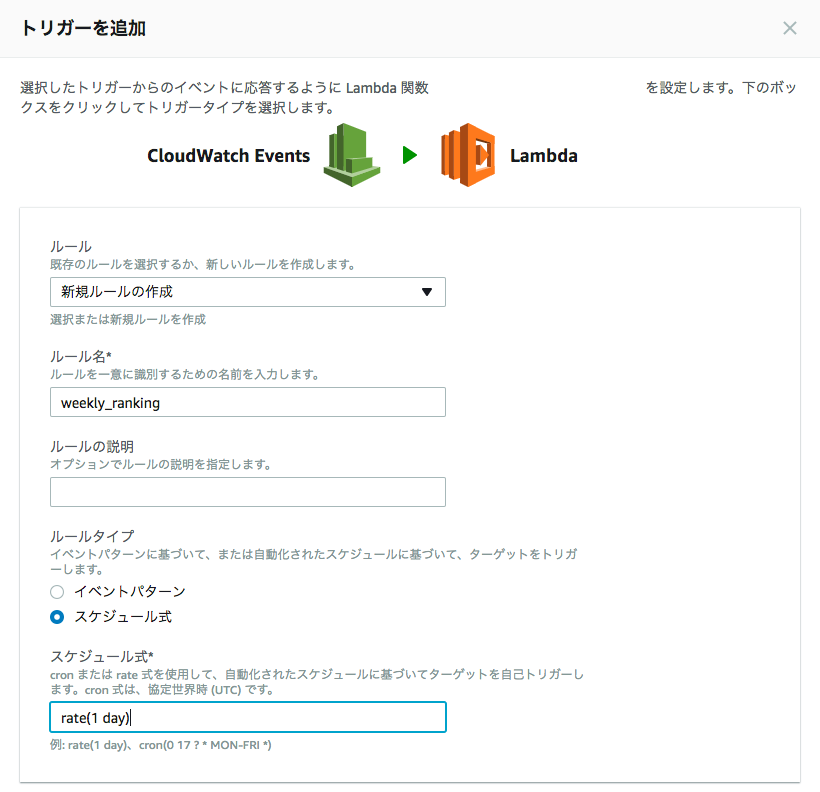Click the green CloudWatch Events service icon
This screenshot has width=820, height=792.
(x=352, y=155)
